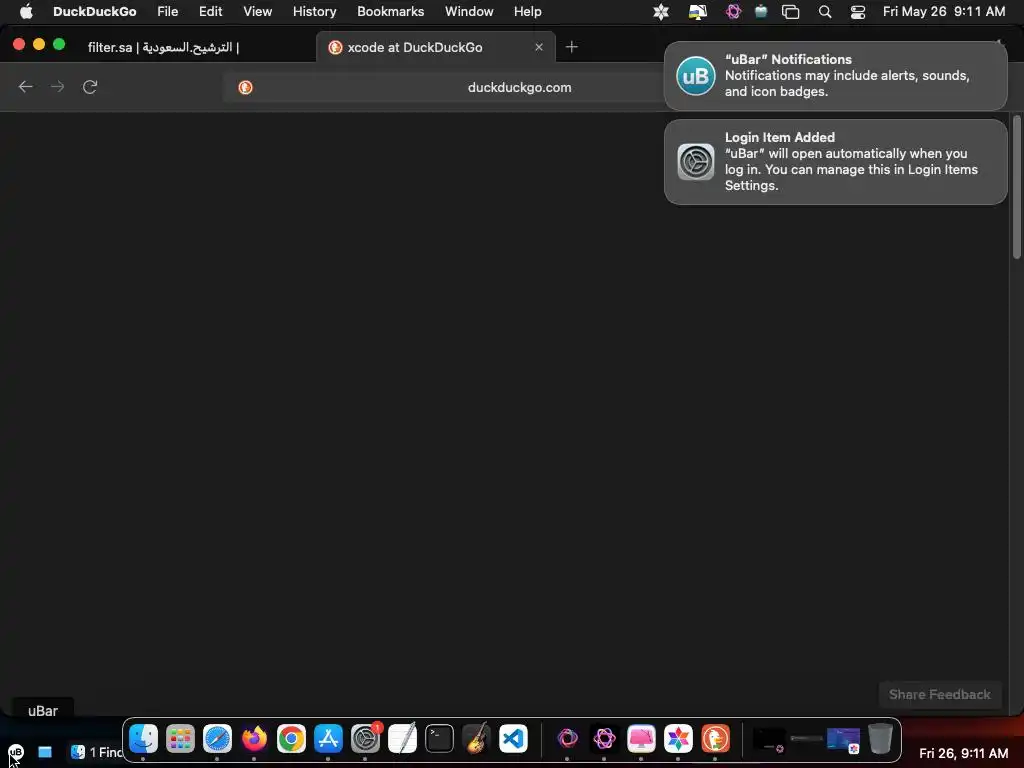Open the DuckDuckGo application menu
The image size is (1024, 768).
pyautogui.click(x=95, y=11)
